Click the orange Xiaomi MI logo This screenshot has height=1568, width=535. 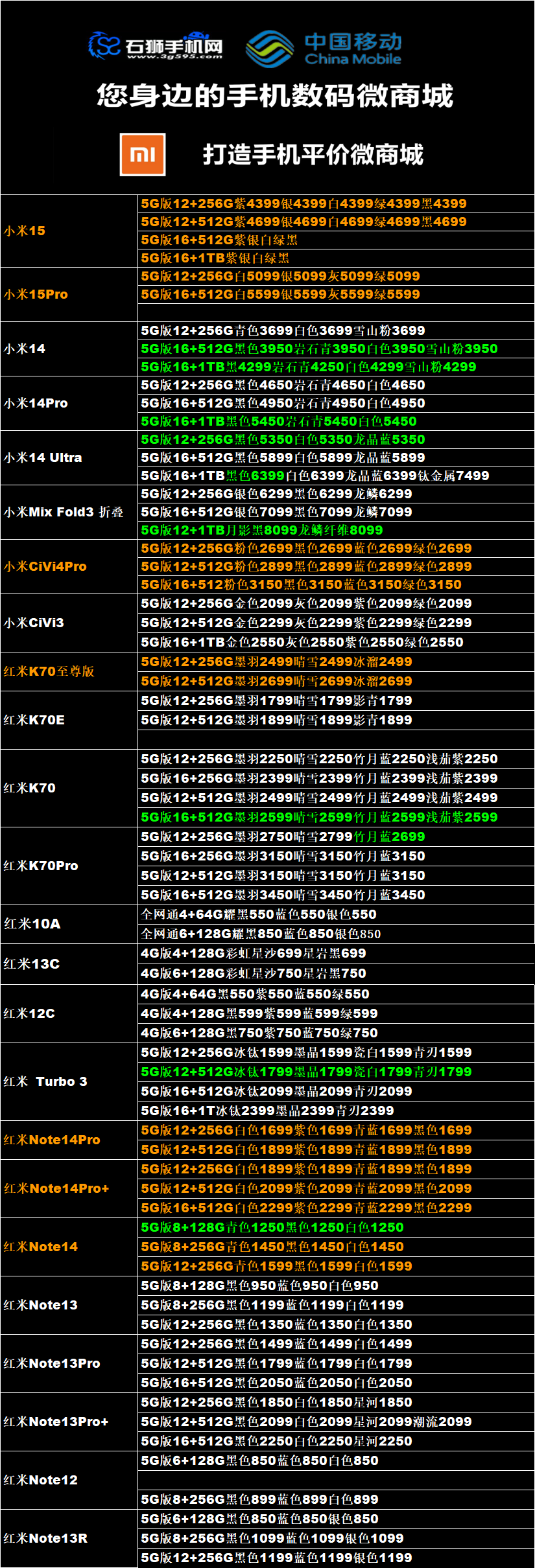pos(143,155)
